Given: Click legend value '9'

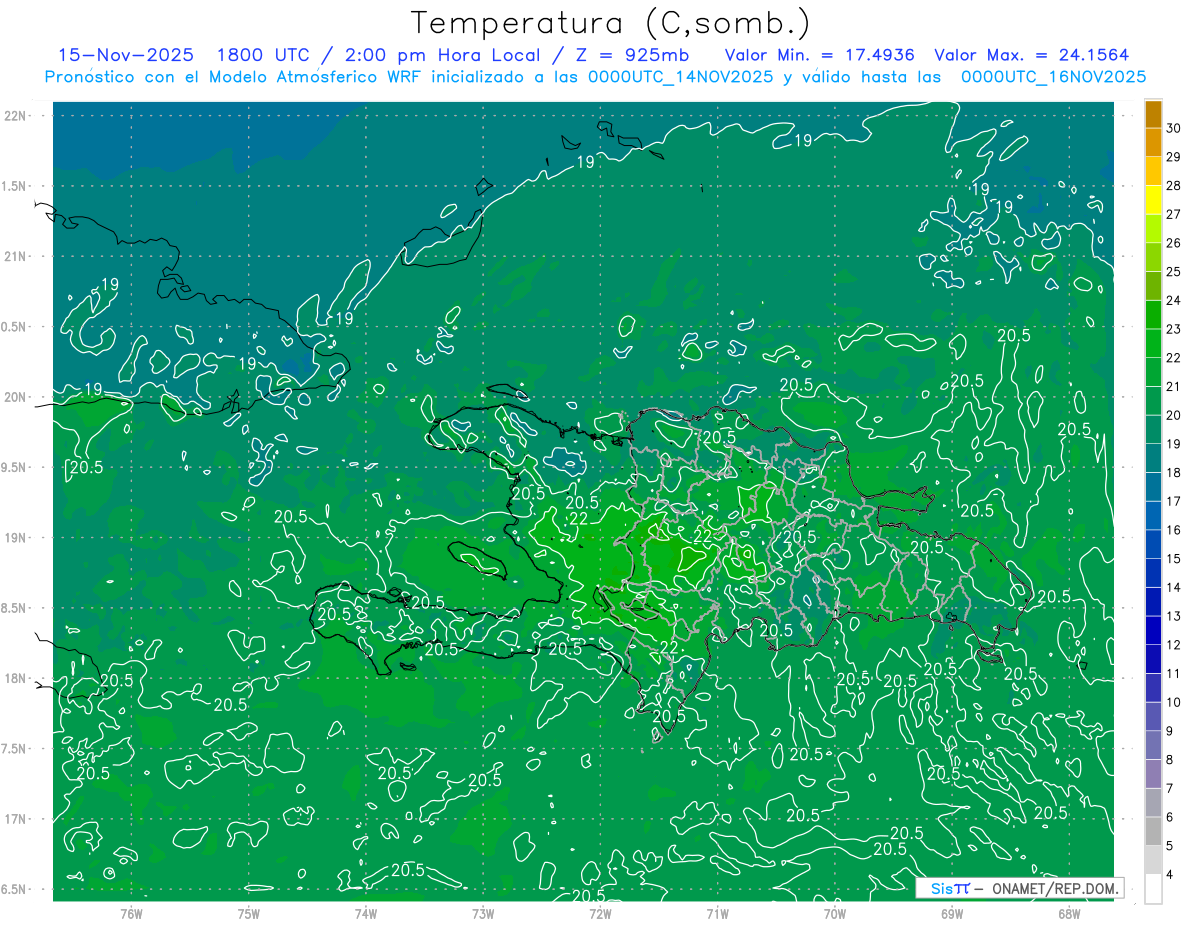Looking at the screenshot, I should 1172,731.
